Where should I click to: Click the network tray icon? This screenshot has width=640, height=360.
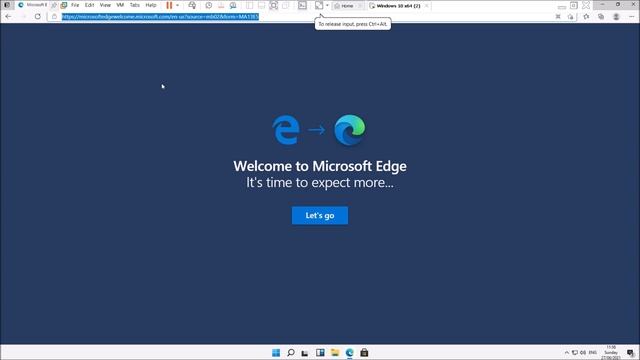[575, 352]
